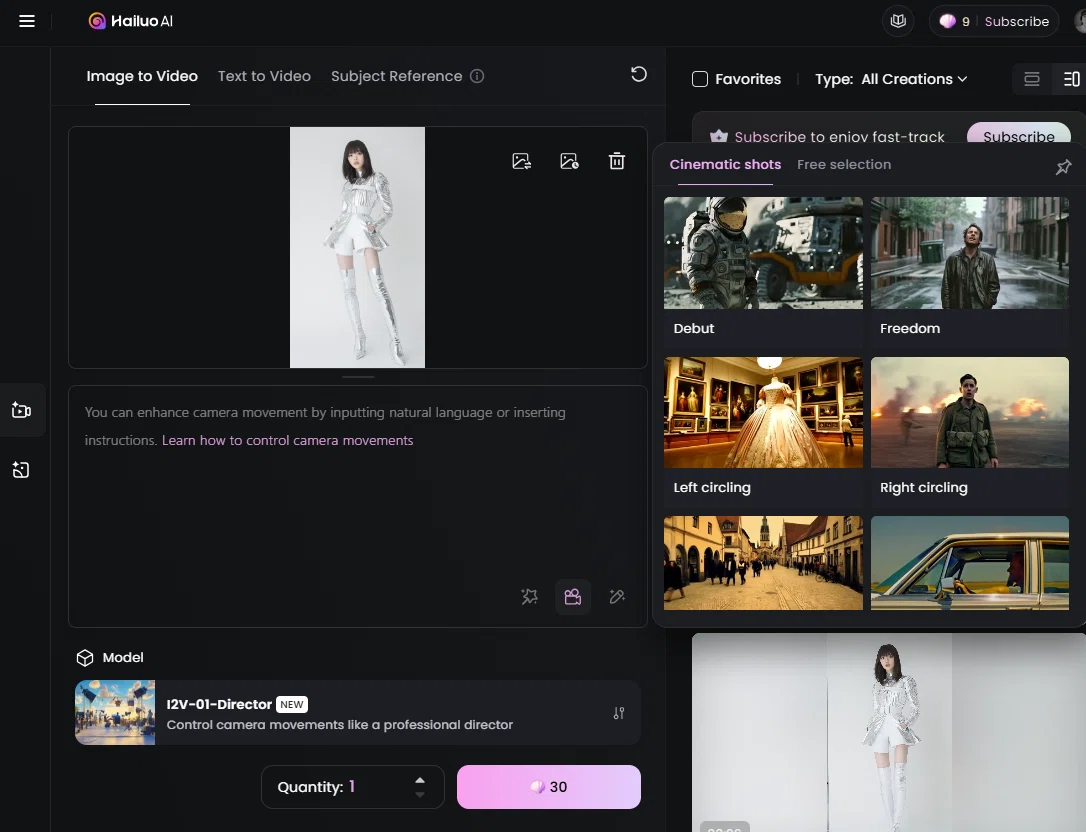Open the hamburger menu
Viewport: 1086px width, 832px height.
[x=27, y=21]
